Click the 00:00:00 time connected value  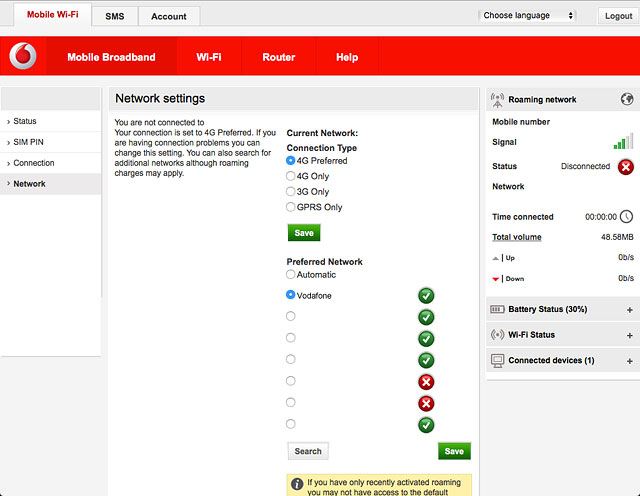pyautogui.click(x=601, y=217)
